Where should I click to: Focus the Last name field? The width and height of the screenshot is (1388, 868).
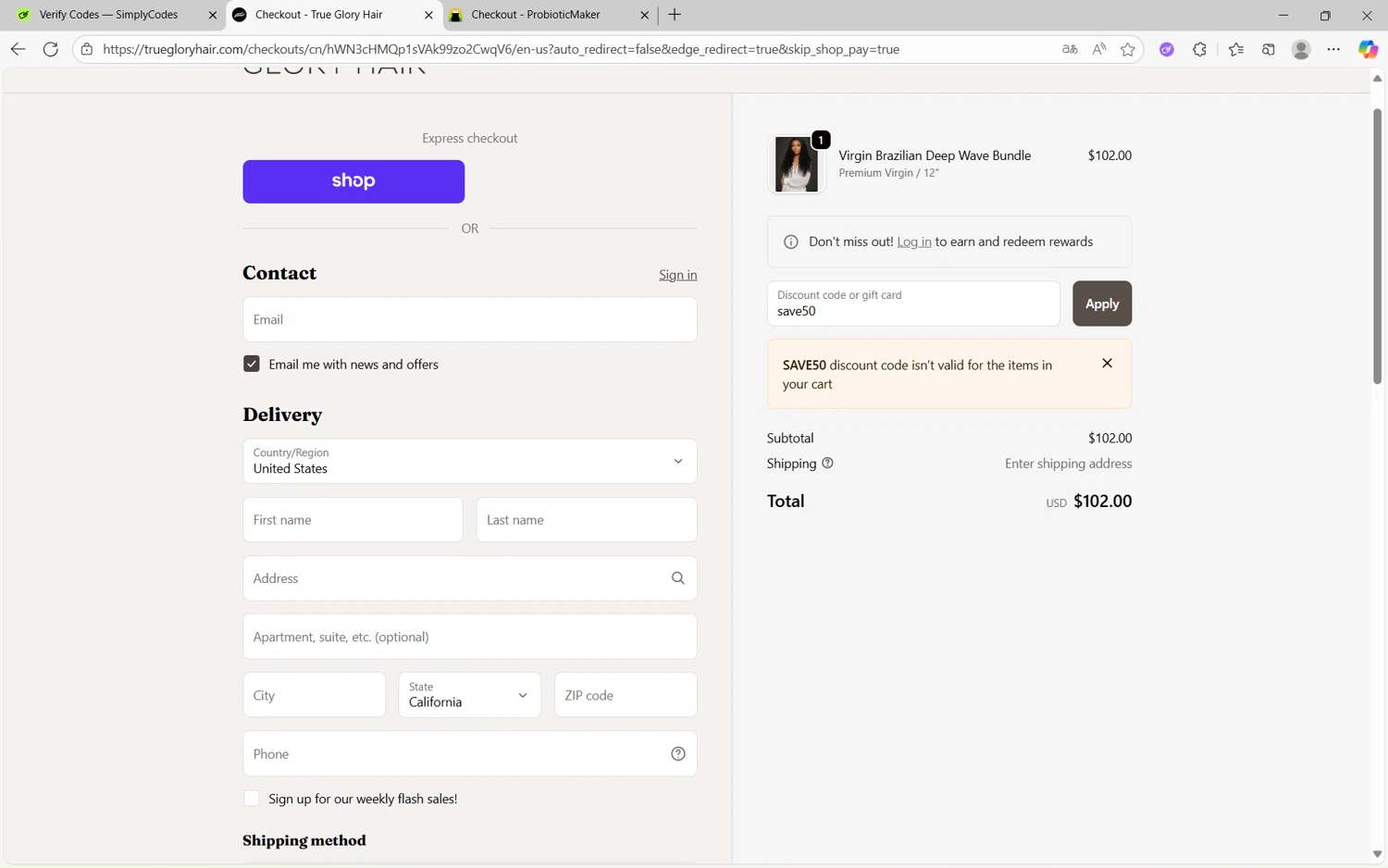tap(587, 520)
